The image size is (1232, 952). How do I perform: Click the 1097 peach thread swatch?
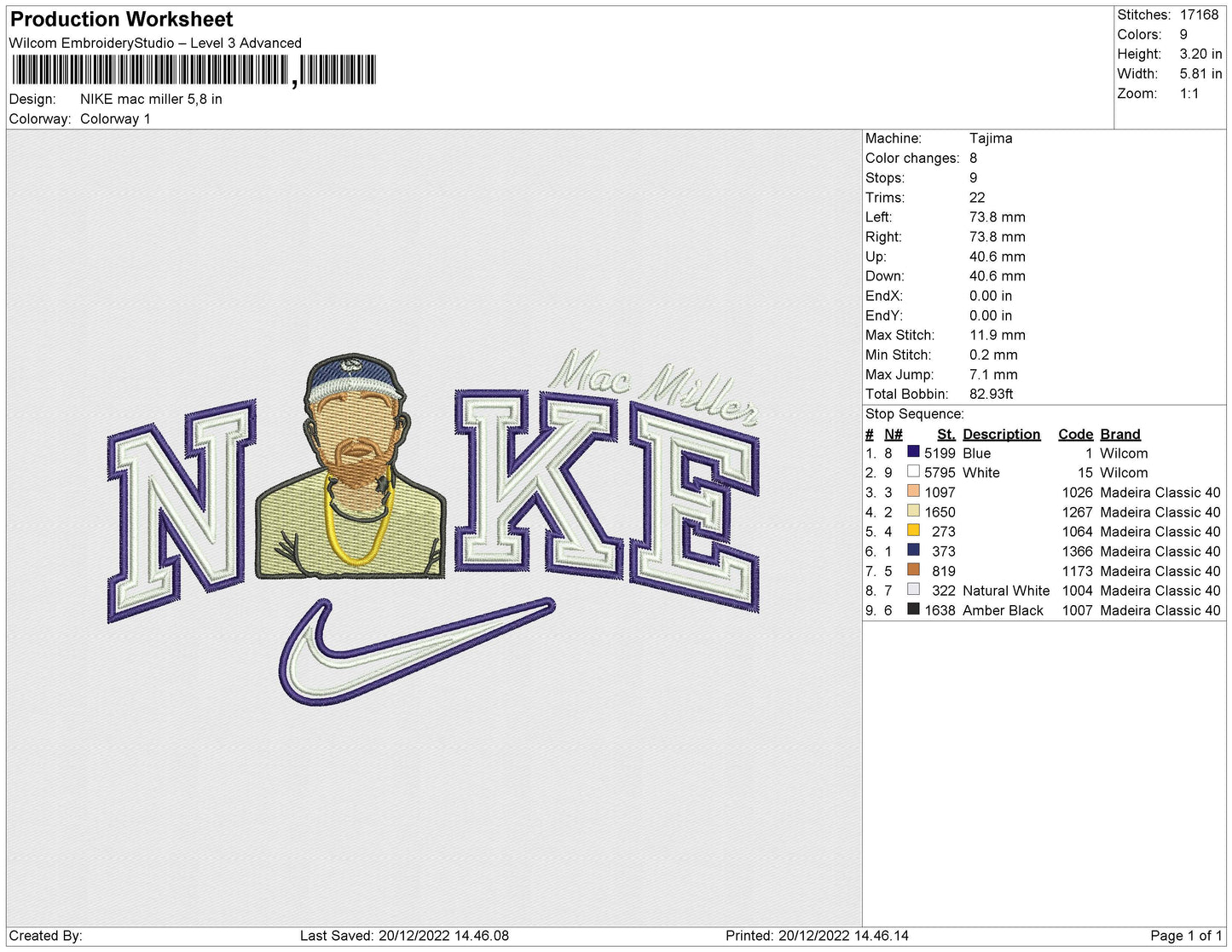[x=913, y=492]
